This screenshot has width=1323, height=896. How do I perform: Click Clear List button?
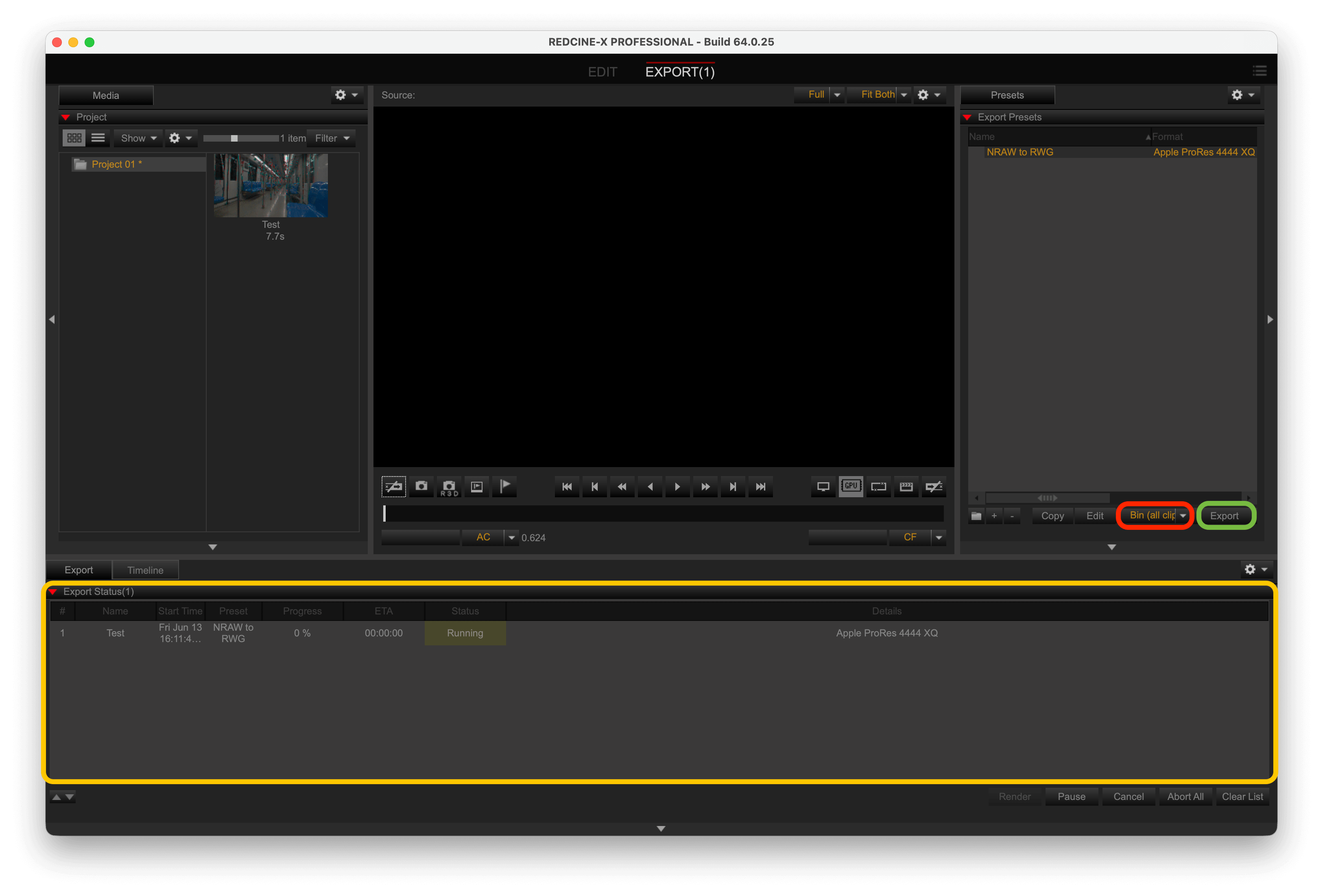pyautogui.click(x=1242, y=797)
